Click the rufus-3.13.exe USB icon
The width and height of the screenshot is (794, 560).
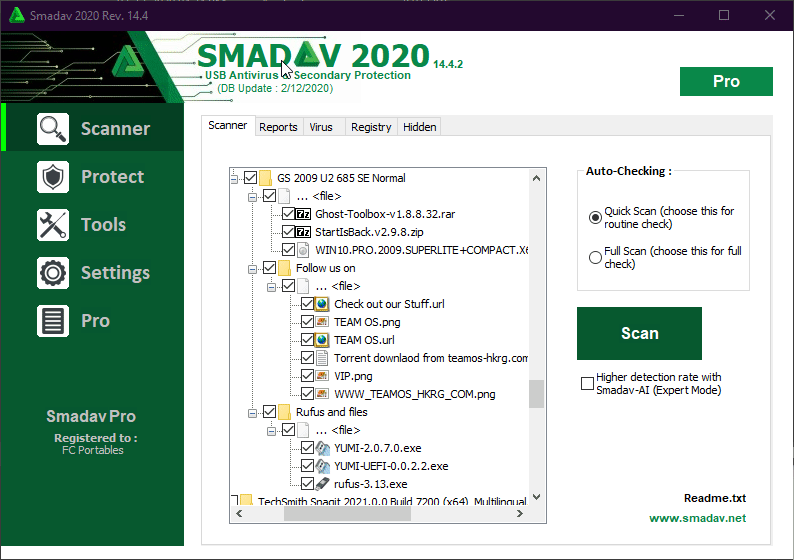[322, 484]
